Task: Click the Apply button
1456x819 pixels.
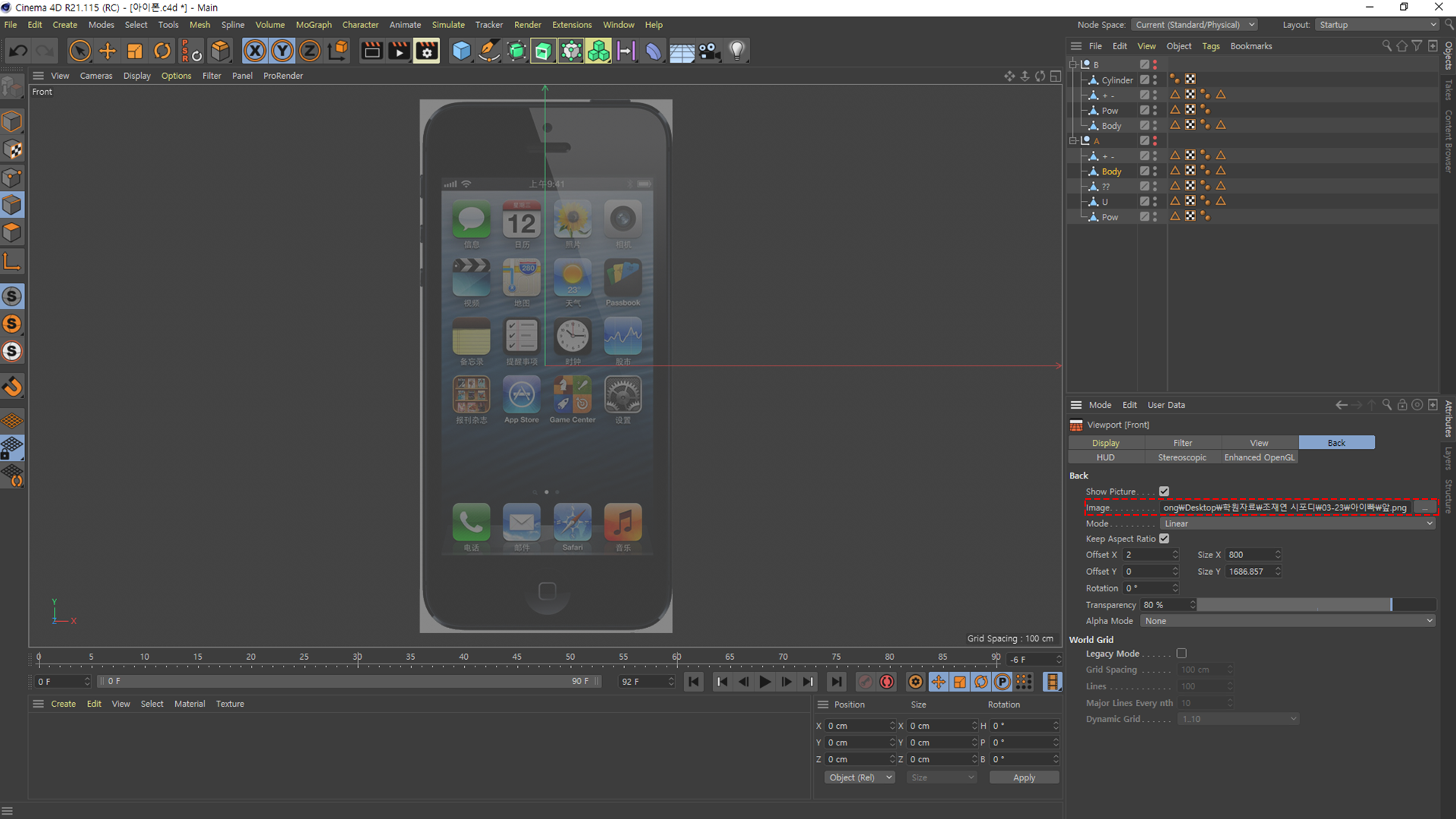Action: click(1024, 778)
